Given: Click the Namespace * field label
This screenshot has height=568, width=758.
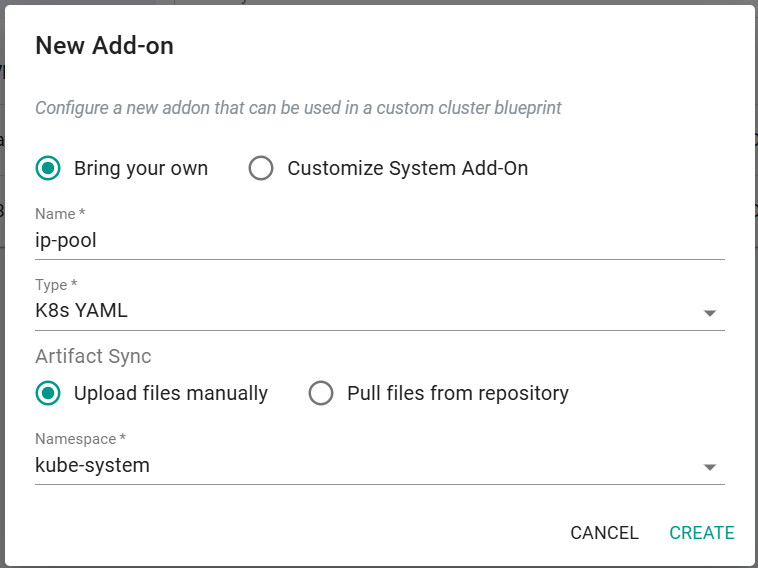Looking at the screenshot, I should tap(80, 439).
